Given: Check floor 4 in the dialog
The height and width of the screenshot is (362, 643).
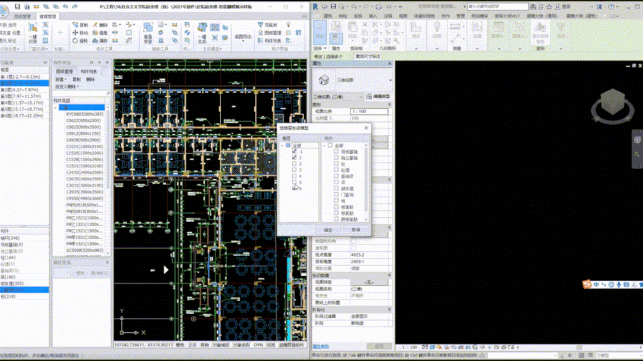Looking at the screenshot, I should [294, 176].
